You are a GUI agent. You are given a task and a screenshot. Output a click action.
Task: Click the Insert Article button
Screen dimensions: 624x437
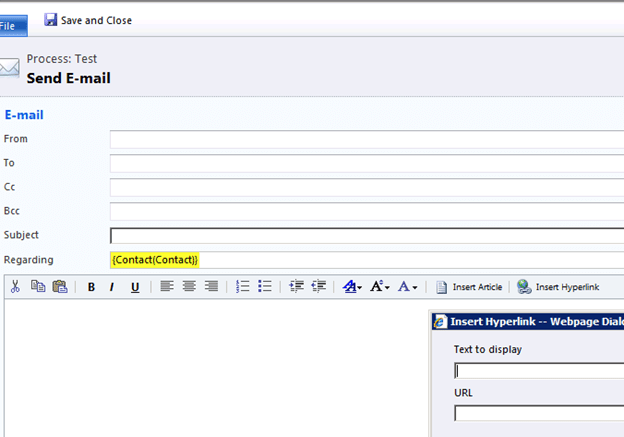(469, 287)
